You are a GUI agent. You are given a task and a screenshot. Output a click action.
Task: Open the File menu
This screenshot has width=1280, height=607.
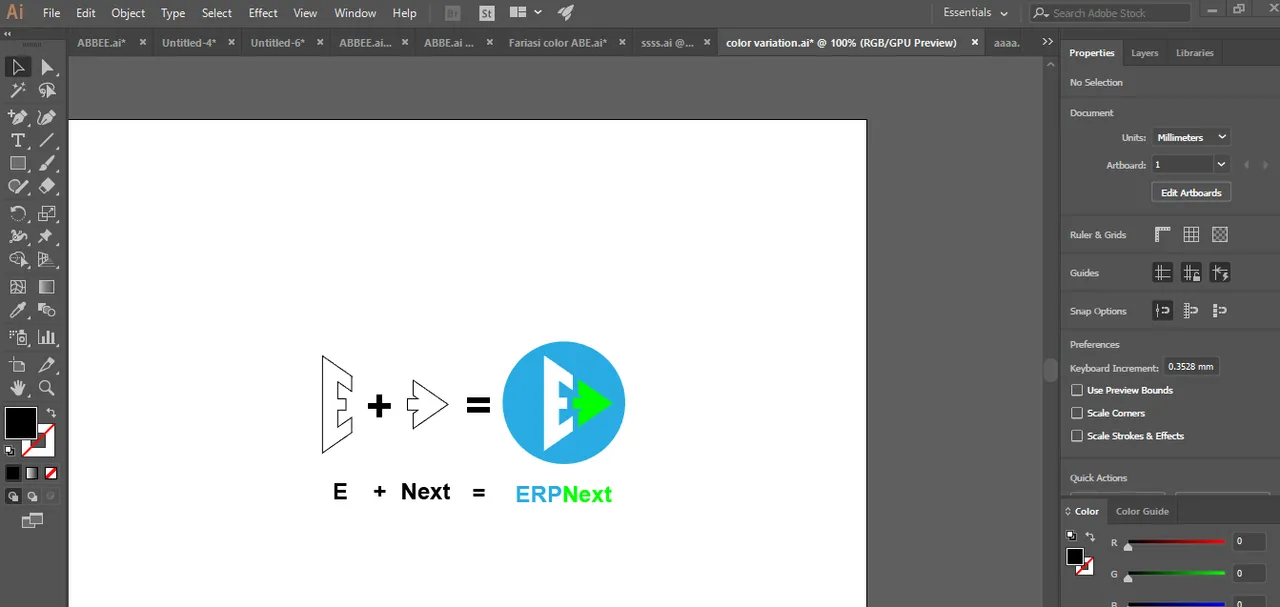coord(51,13)
